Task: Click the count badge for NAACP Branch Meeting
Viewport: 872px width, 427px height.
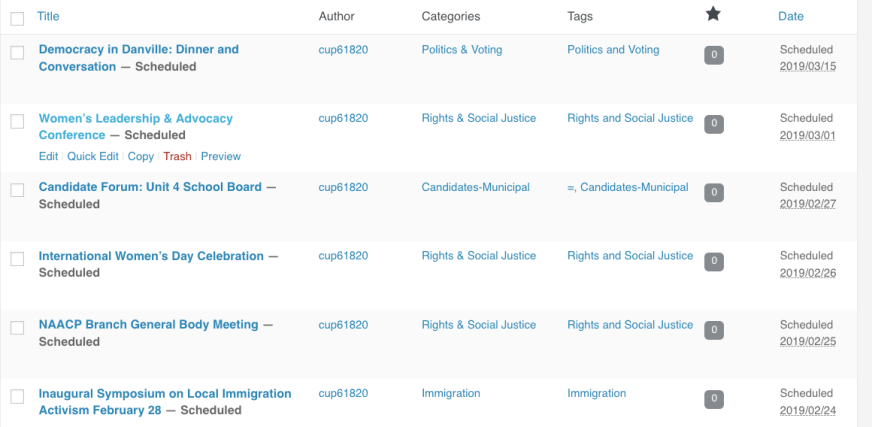Action: pyautogui.click(x=713, y=331)
